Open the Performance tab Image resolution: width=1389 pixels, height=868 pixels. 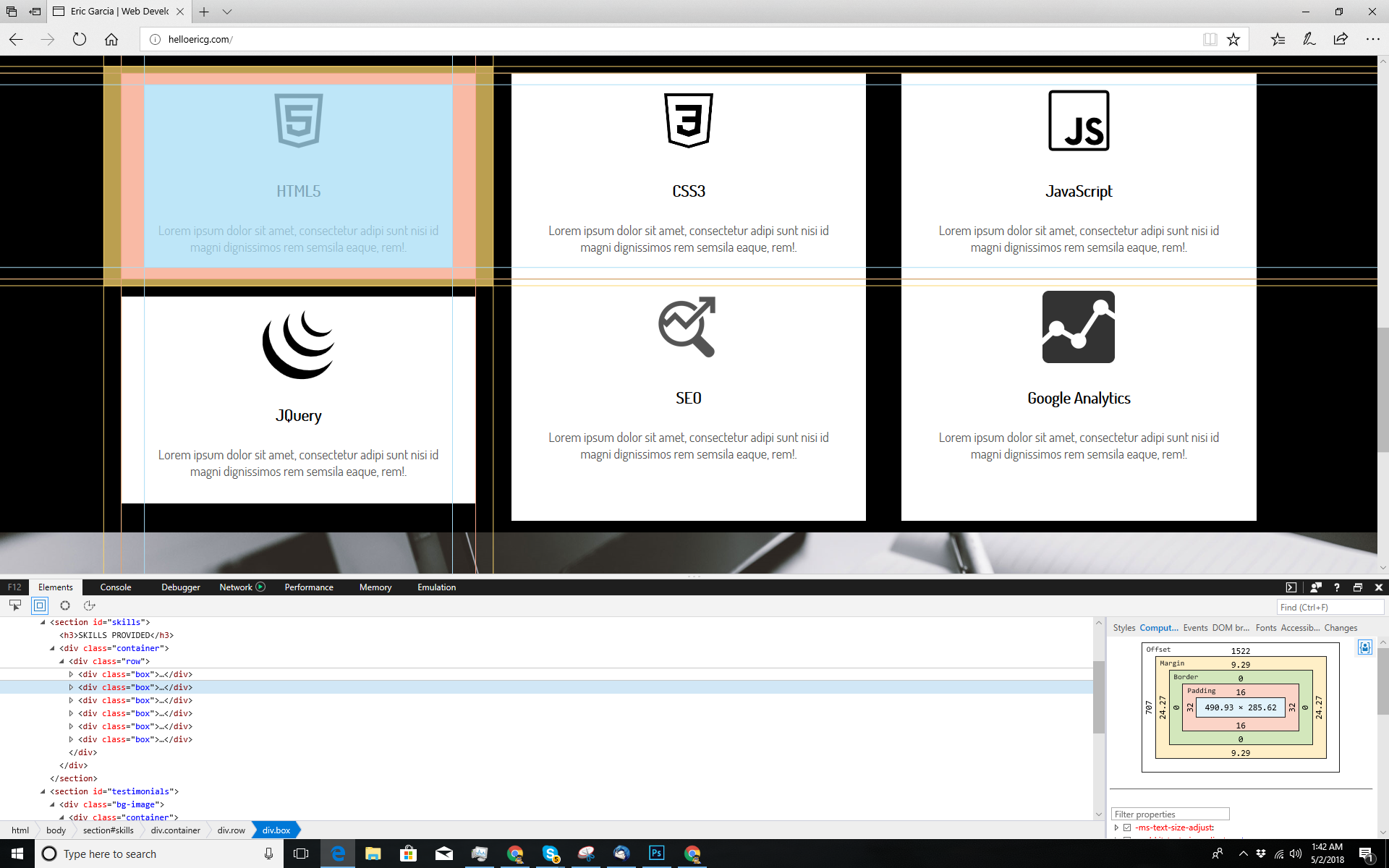point(309,587)
